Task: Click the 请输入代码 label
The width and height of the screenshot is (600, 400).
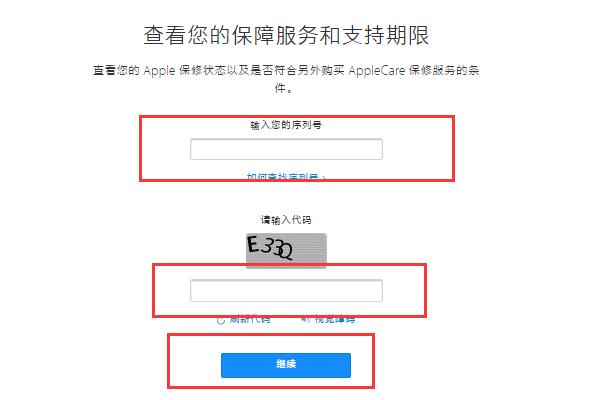Action: click(286, 220)
